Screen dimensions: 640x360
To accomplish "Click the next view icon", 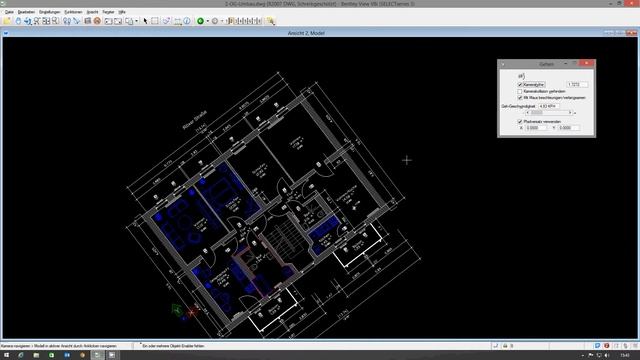I will [118, 21].
